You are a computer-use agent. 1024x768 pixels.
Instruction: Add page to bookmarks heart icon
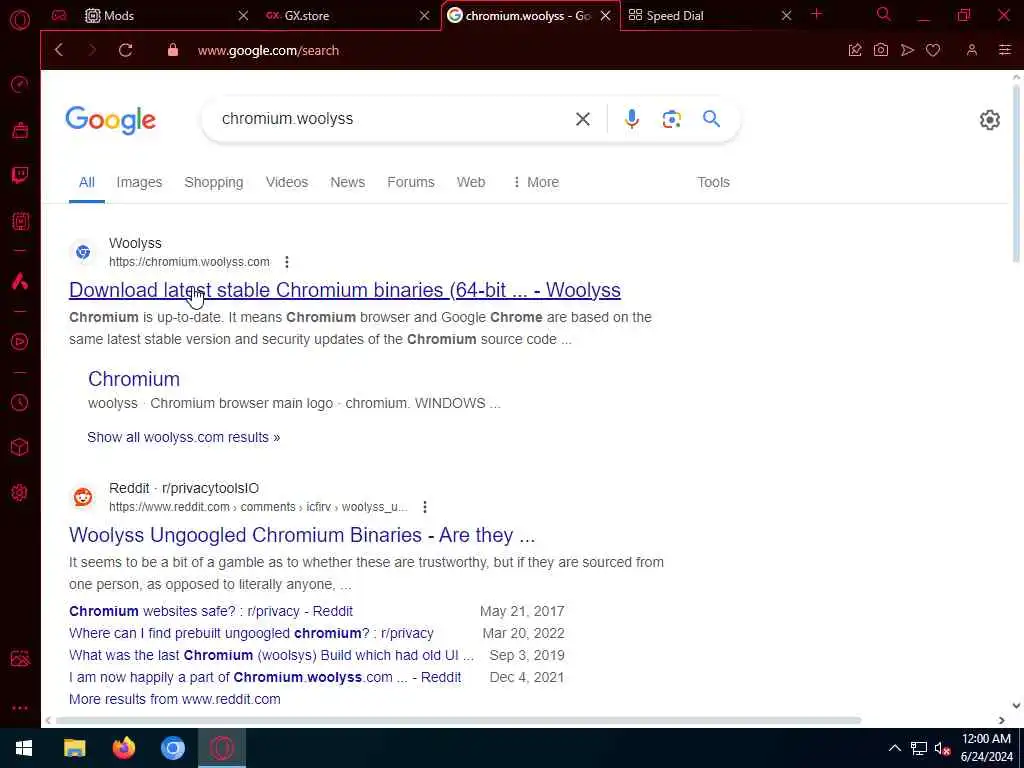(933, 50)
